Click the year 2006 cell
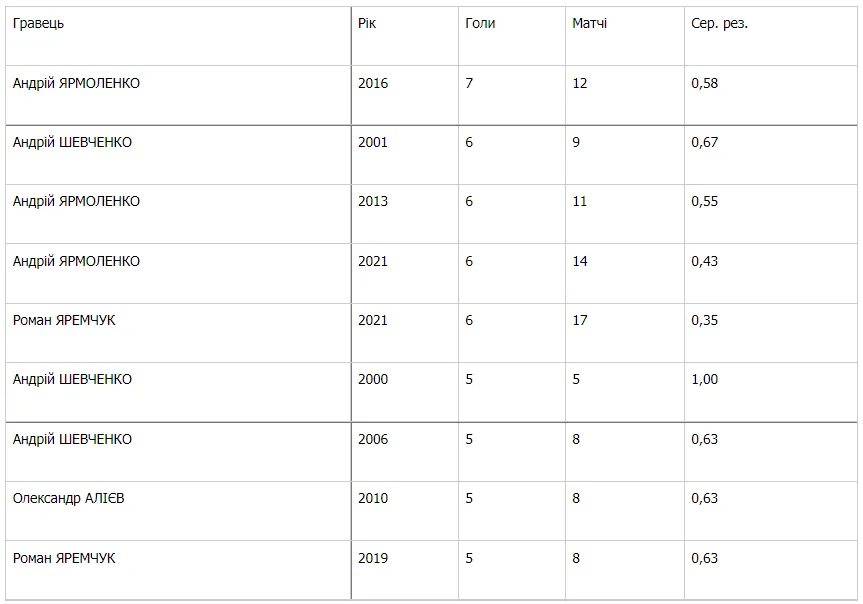The height and width of the screenshot is (604, 863). [x=373, y=439]
